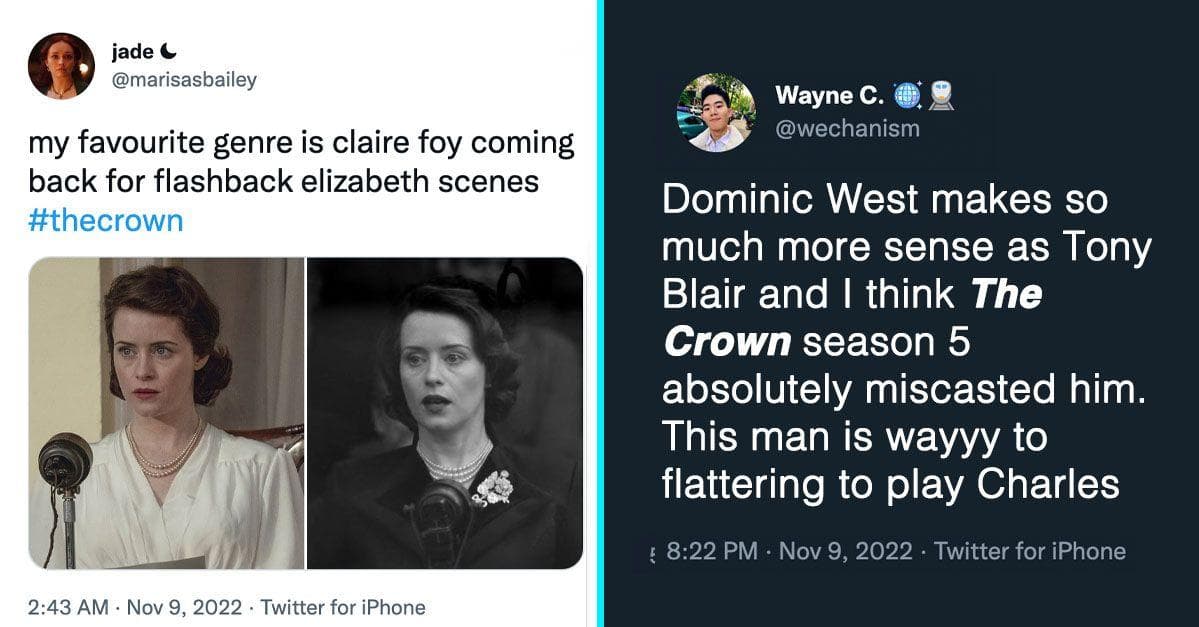Click Wayne C.'s profile avatar
Image resolution: width=1199 pixels, height=627 pixels.
tap(717, 112)
